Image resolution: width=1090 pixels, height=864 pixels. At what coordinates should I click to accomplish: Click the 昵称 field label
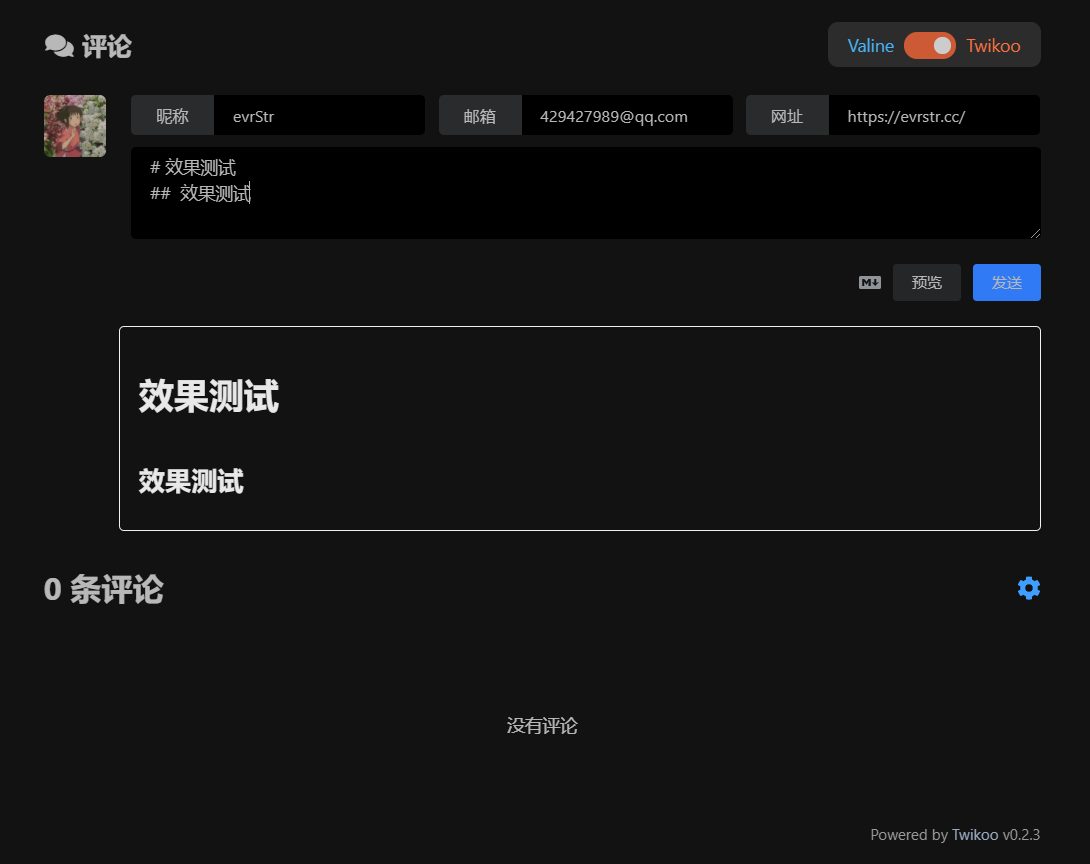172,115
